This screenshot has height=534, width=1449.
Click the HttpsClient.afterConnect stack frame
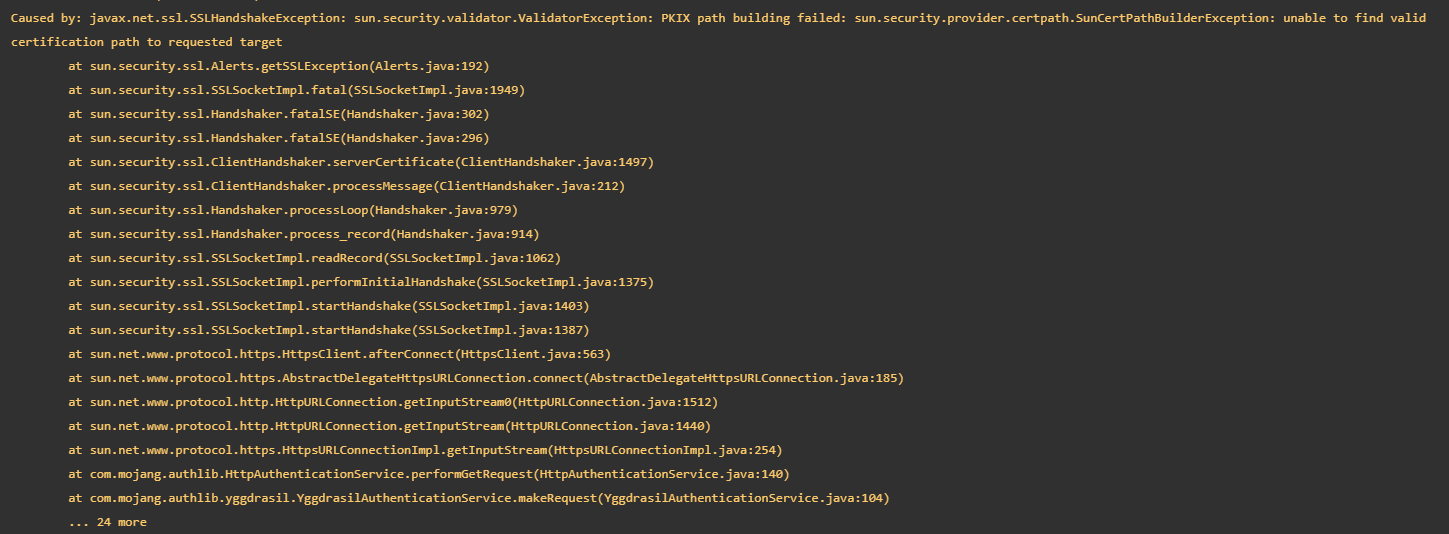tap(339, 354)
